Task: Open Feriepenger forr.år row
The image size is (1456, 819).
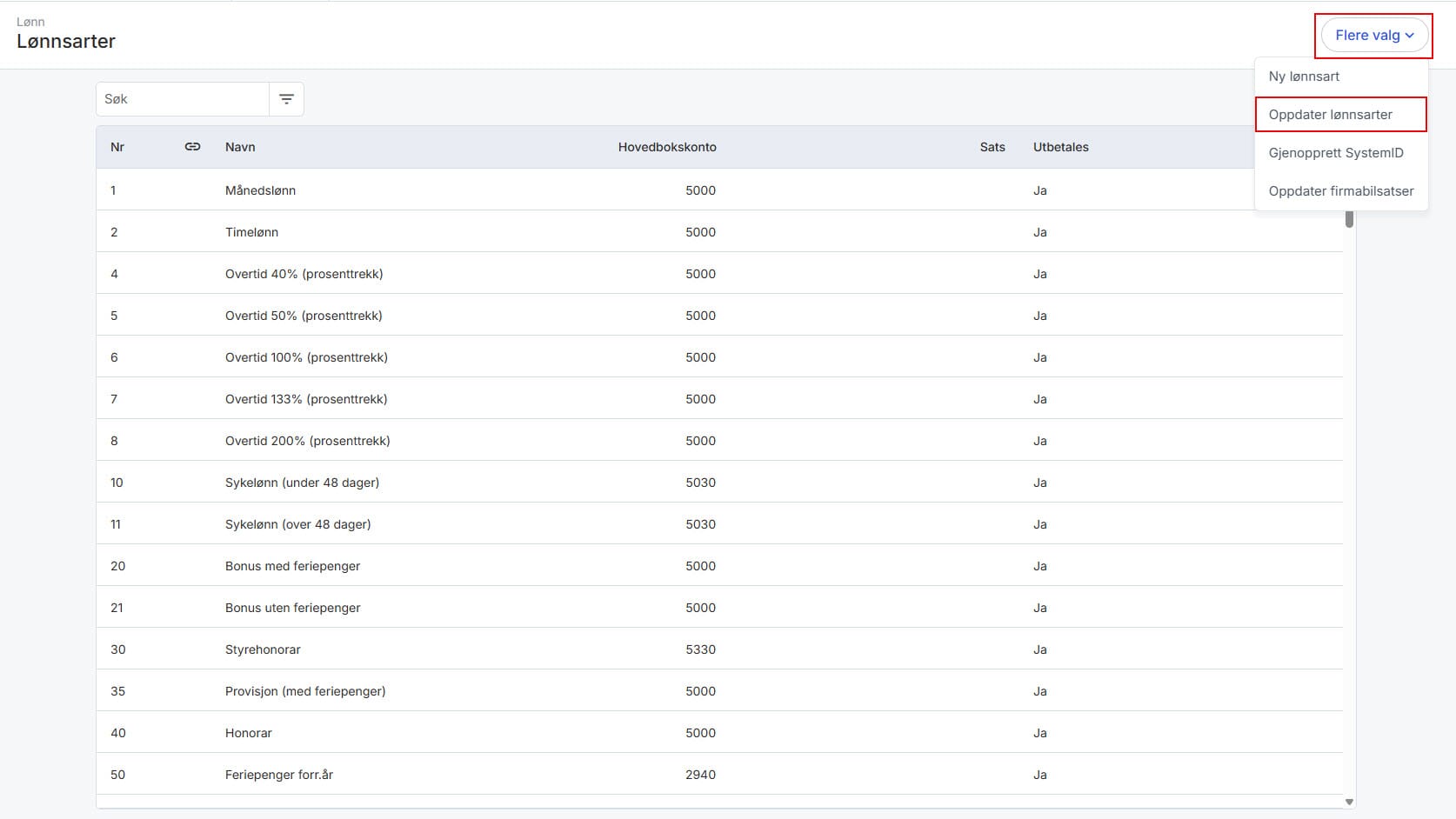Action: [x=279, y=775]
